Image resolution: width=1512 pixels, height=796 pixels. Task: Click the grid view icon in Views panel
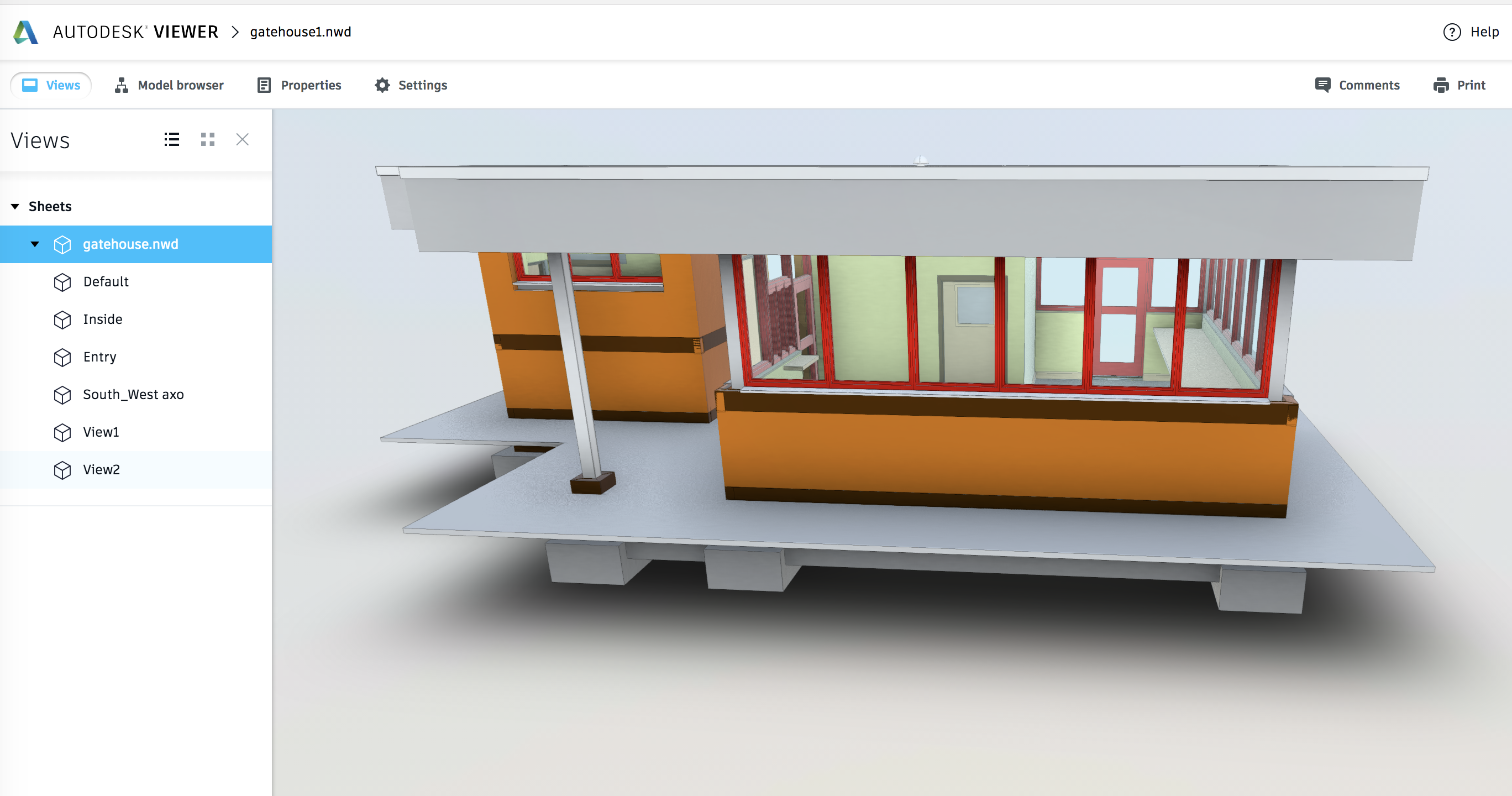click(208, 140)
